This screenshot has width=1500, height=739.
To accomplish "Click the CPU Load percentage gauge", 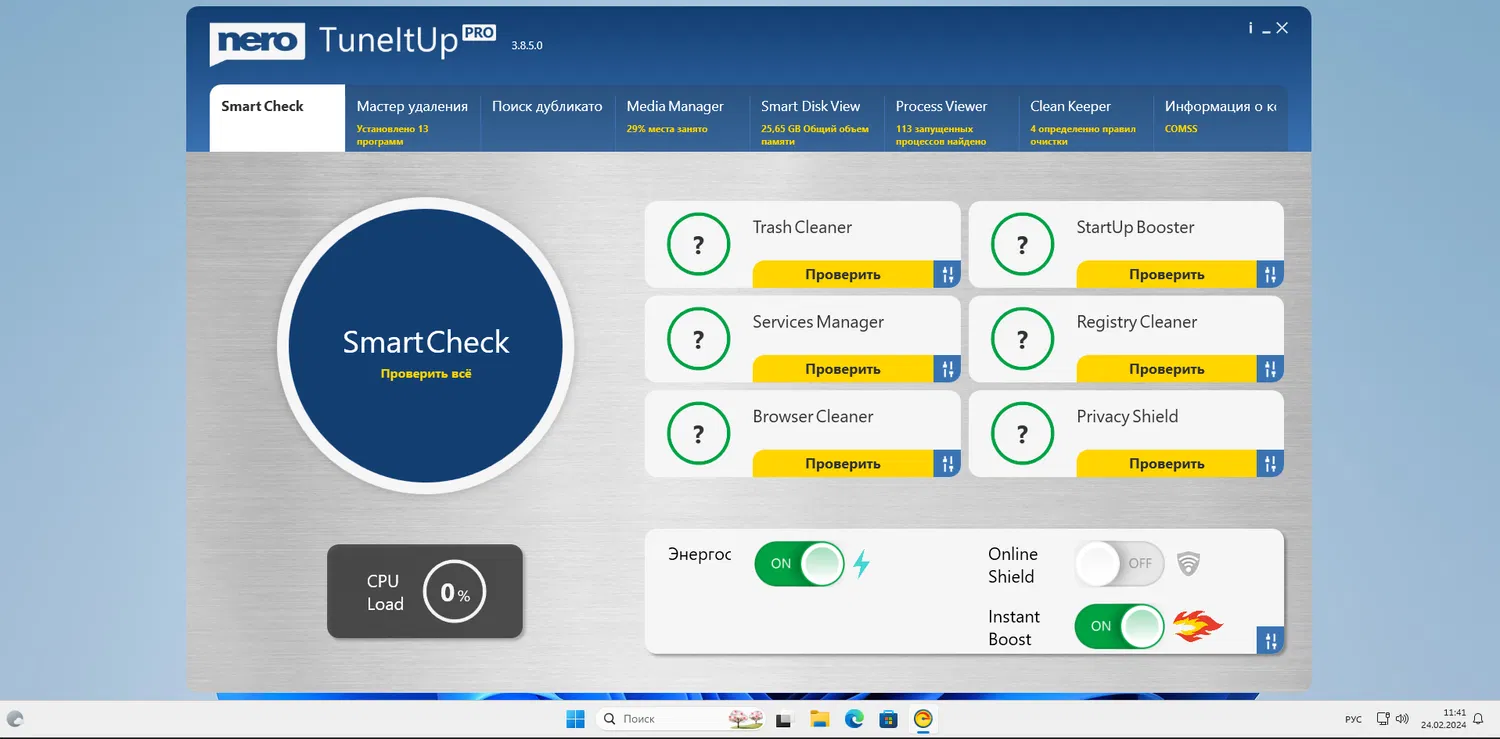I will (x=455, y=592).
